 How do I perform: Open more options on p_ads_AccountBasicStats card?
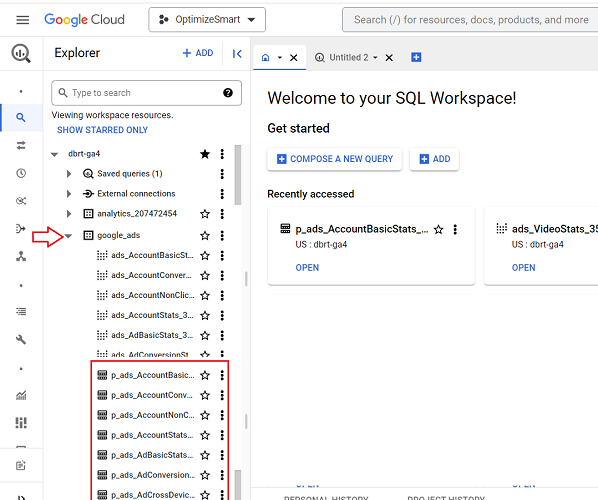455,230
